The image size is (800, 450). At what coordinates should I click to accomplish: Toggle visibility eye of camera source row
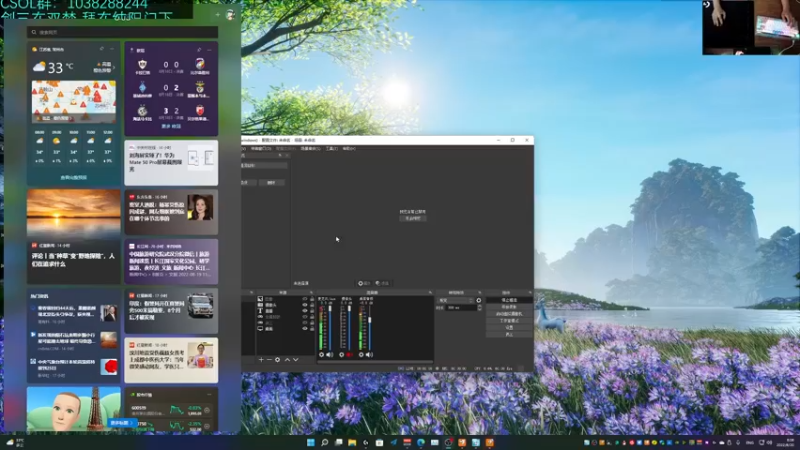pyautogui.click(x=305, y=305)
